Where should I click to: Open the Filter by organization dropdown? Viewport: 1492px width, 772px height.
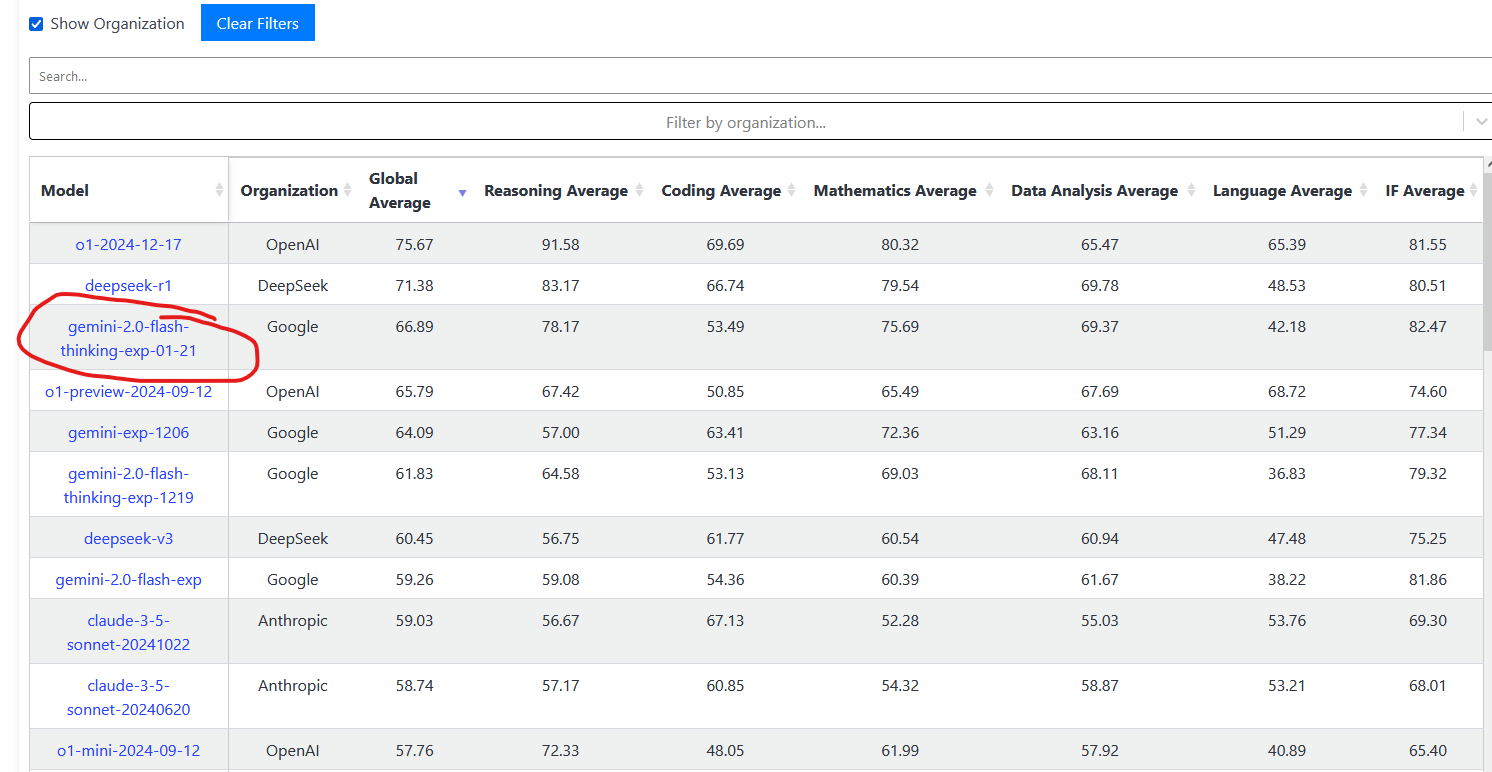pyautogui.click(x=746, y=122)
